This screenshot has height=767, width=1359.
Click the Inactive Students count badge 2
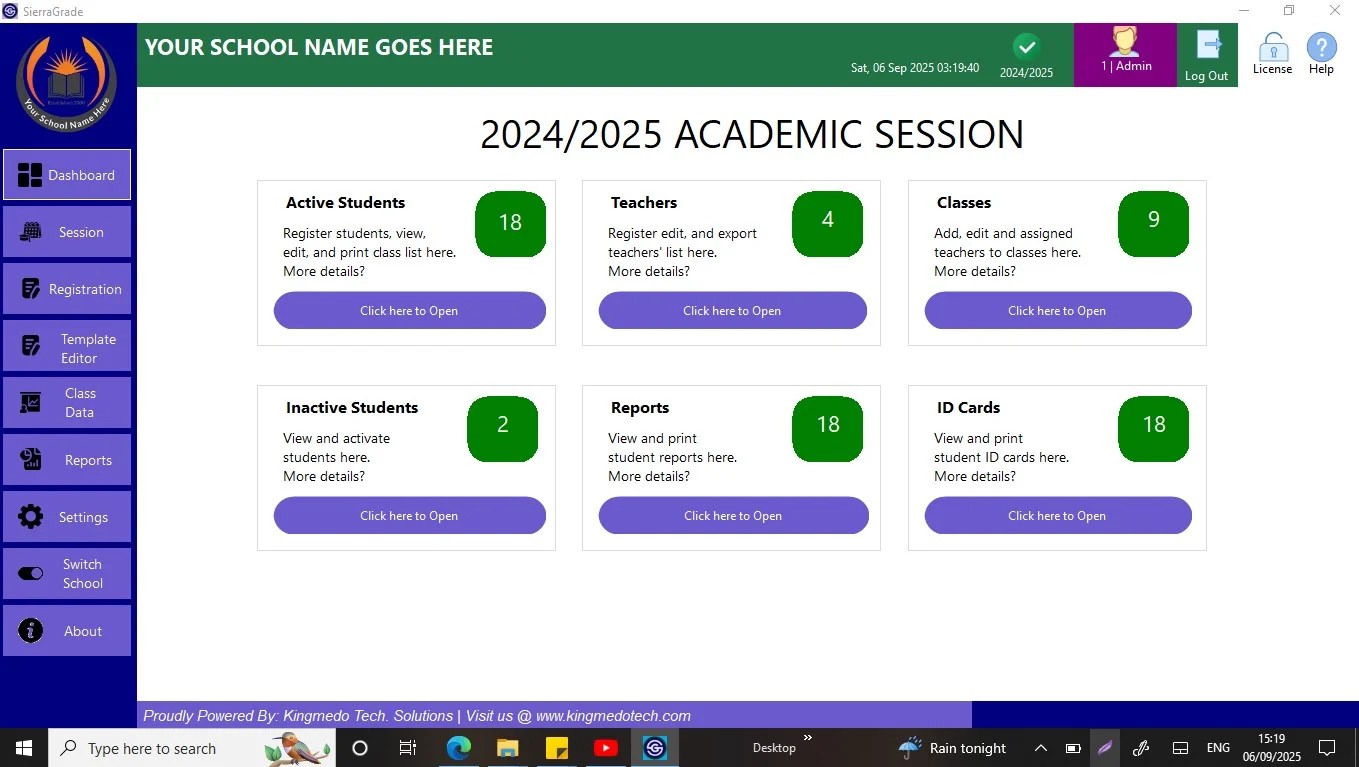502,428
